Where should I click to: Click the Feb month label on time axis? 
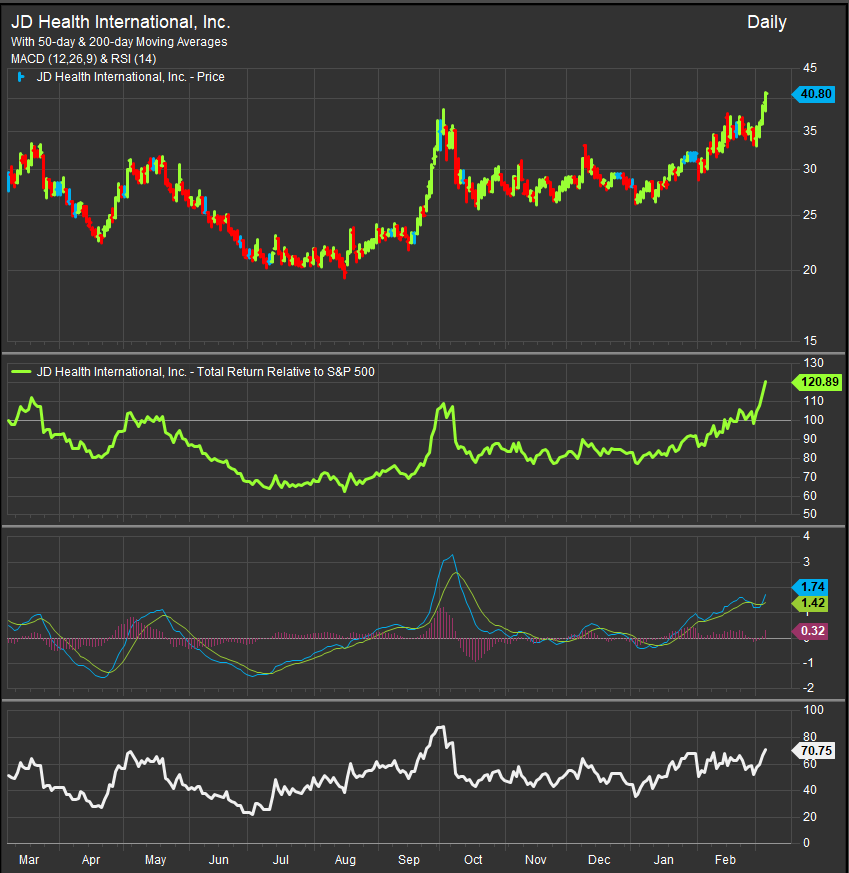click(725, 860)
